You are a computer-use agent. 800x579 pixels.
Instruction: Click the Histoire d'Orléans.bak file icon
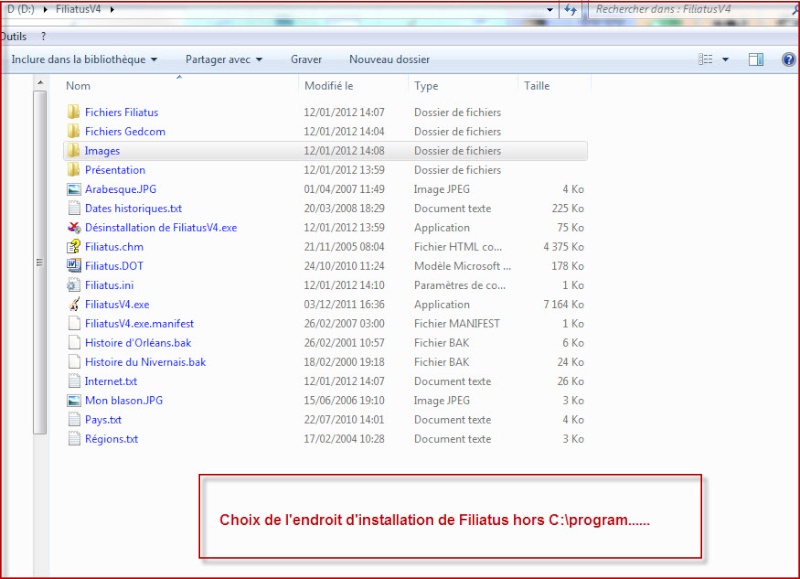coord(74,343)
